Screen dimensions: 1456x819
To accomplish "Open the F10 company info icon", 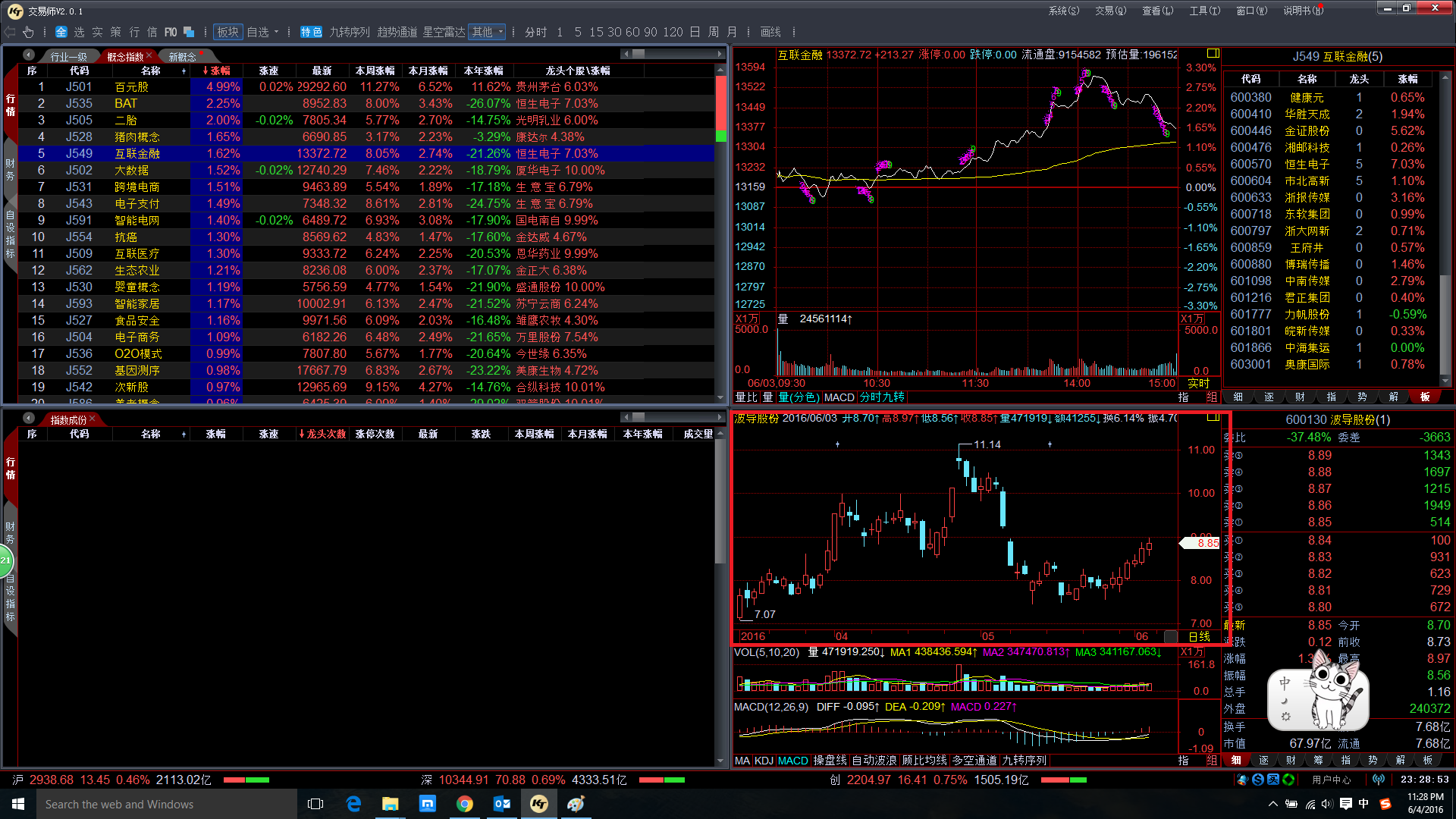I will click(171, 32).
